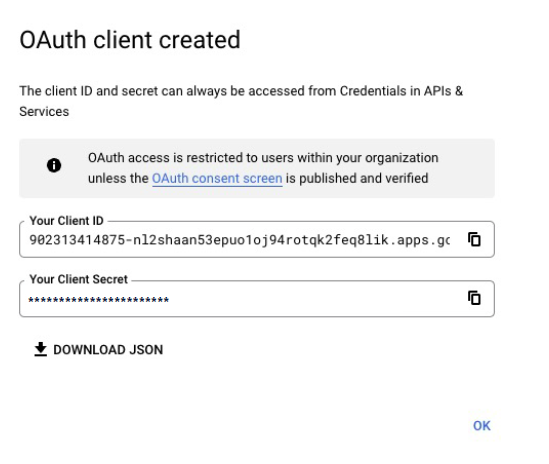Image resolution: width=549 pixels, height=464 pixels.
Task: Click the info icon in the notice banner
Action: (x=54, y=165)
